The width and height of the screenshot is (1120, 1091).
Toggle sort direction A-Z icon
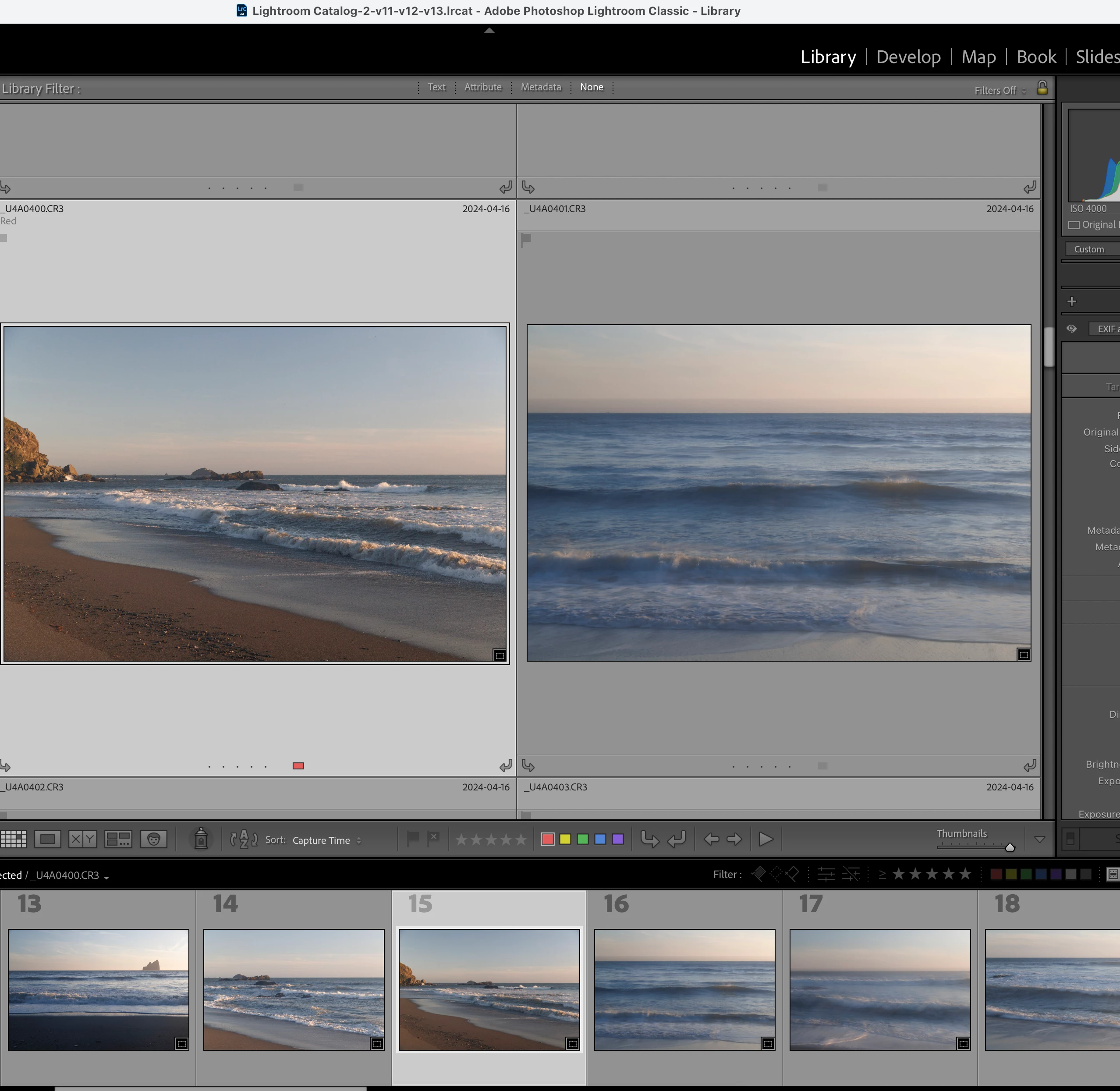[x=244, y=840]
